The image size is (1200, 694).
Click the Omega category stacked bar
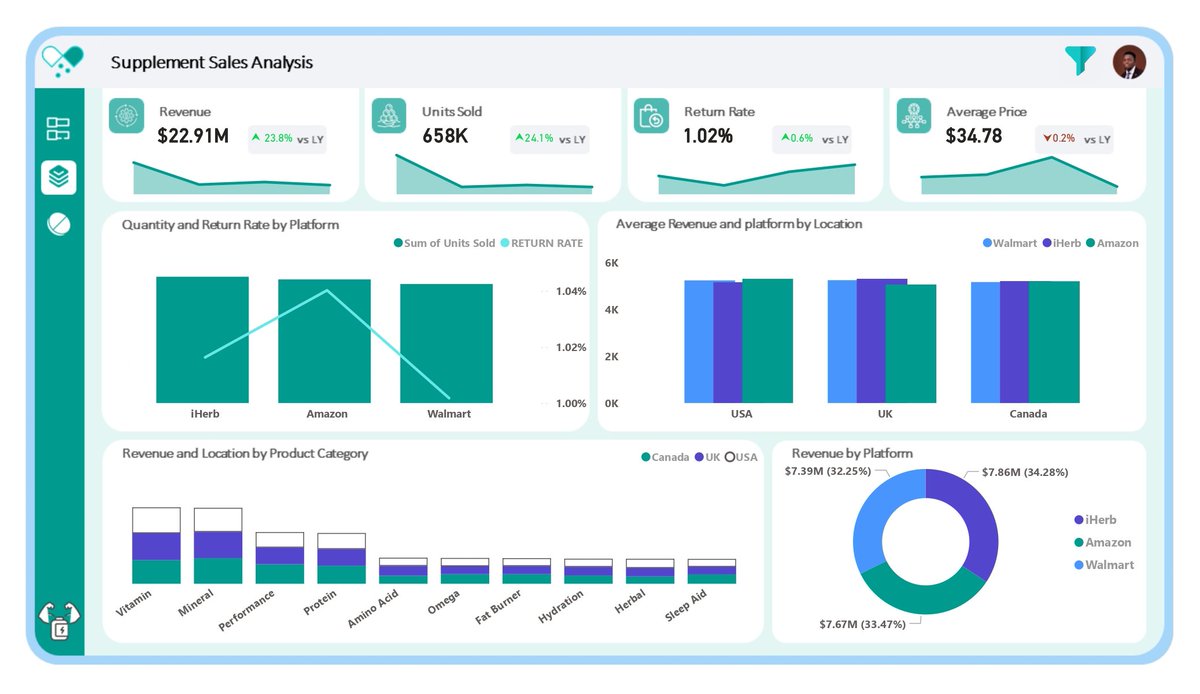(465, 571)
